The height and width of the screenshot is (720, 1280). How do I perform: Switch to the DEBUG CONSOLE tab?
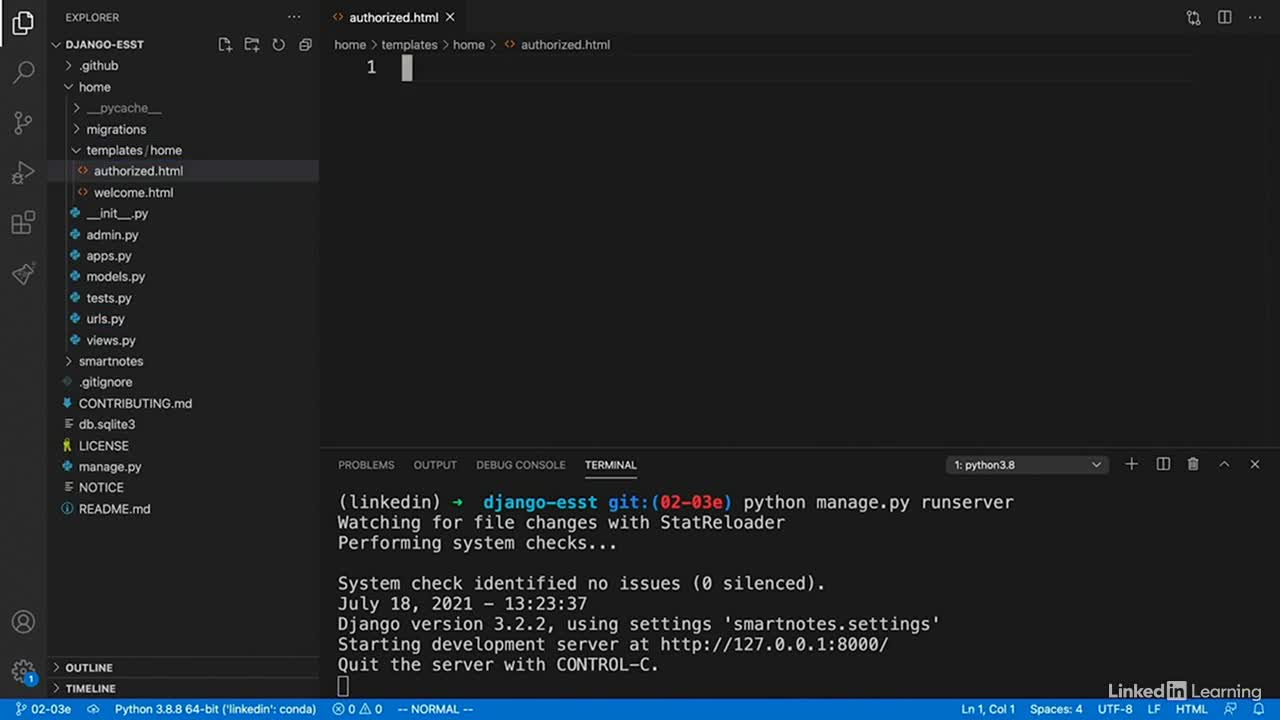point(520,465)
